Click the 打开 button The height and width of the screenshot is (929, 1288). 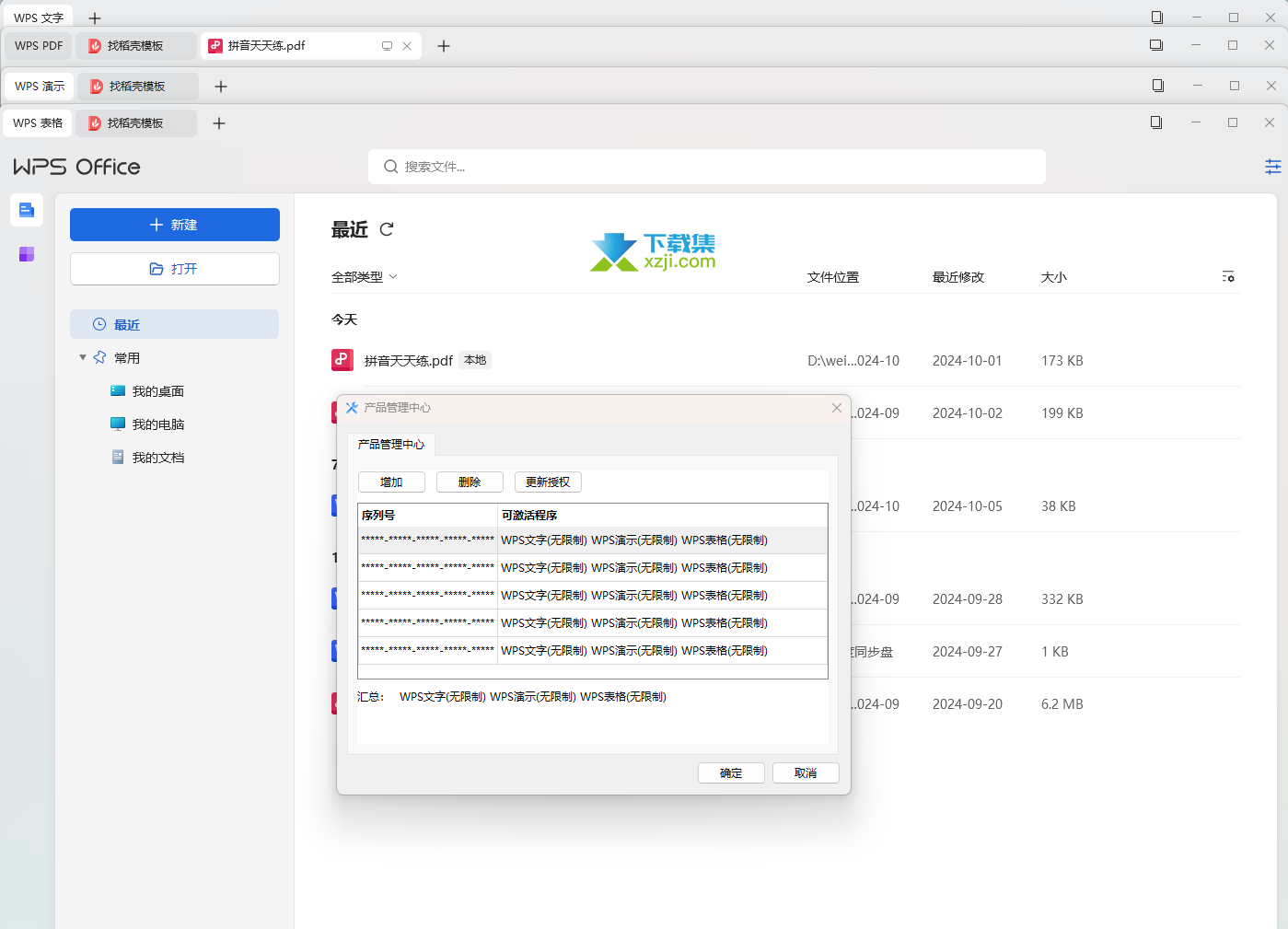[175, 269]
